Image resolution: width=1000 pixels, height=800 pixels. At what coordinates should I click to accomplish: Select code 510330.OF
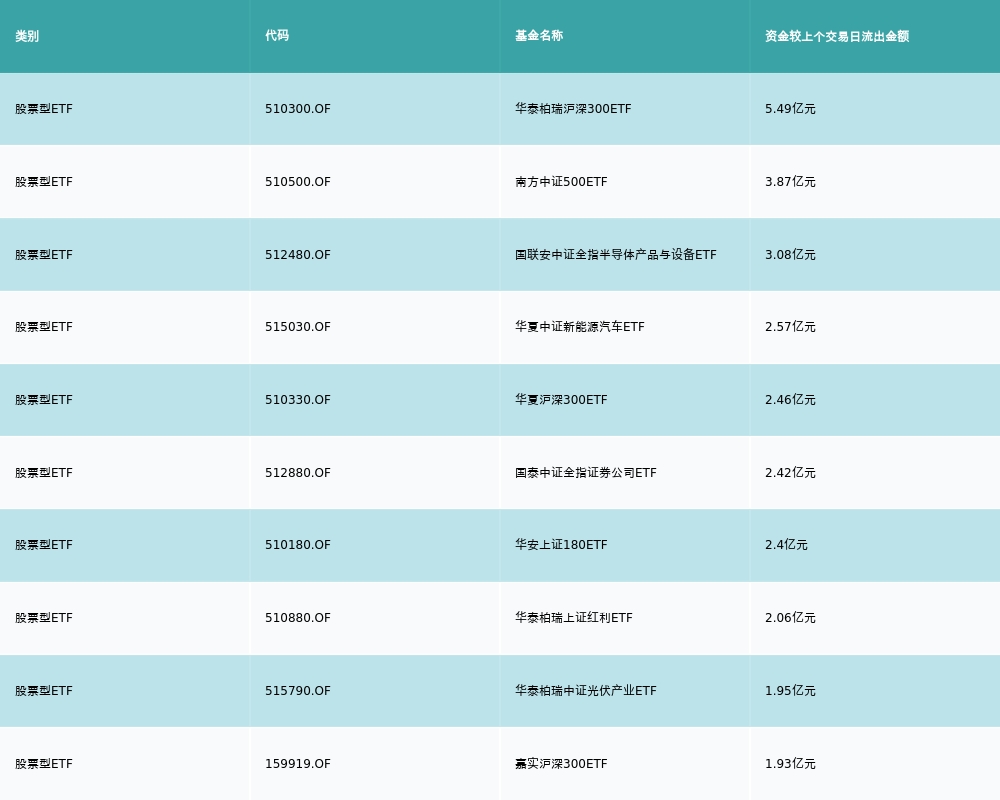(x=298, y=399)
